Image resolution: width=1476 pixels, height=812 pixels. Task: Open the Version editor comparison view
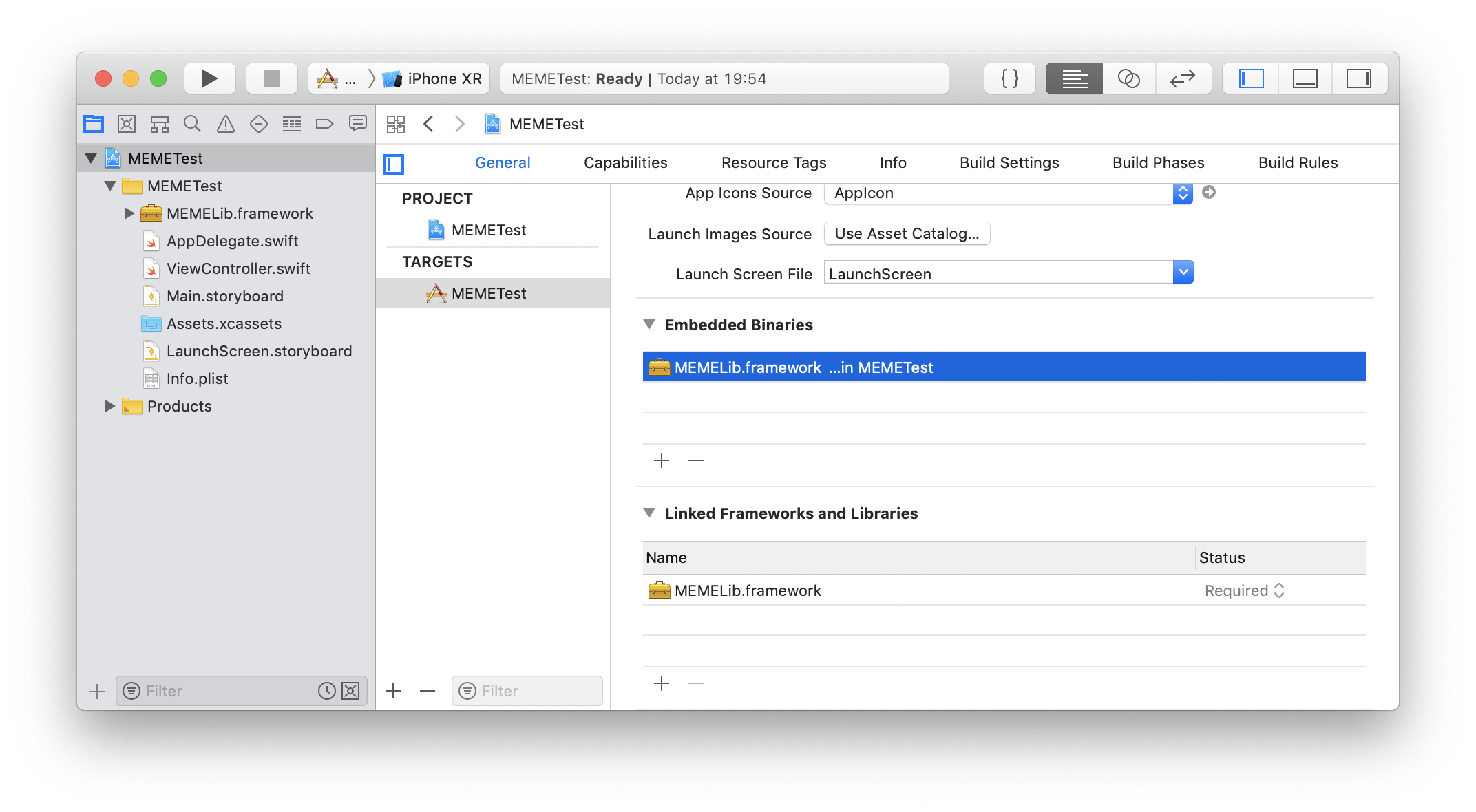[1183, 78]
